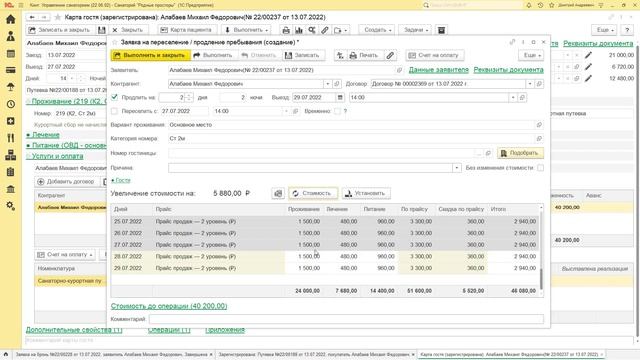Open the structure diagram section in sidebar
The width and height of the screenshot is (640, 360).
pyautogui.click(x=11, y=155)
